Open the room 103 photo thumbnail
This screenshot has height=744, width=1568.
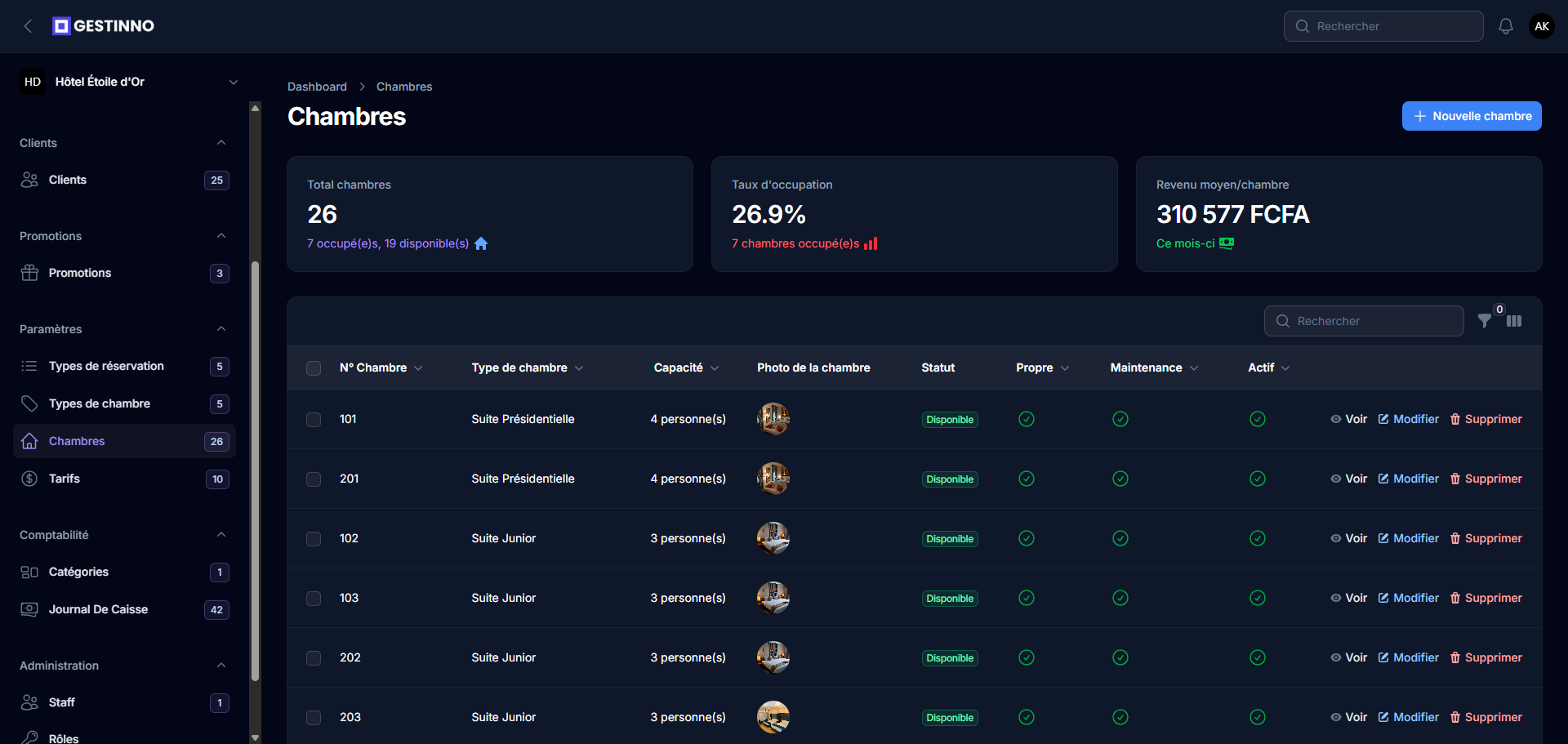pos(773,598)
